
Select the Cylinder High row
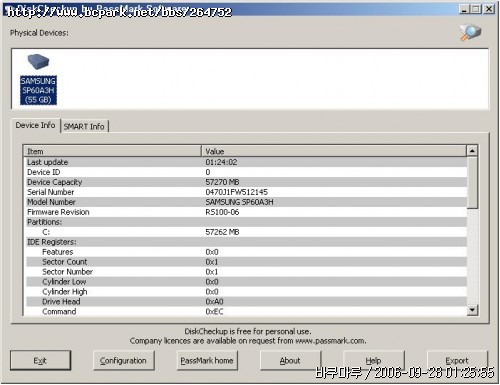246,292
